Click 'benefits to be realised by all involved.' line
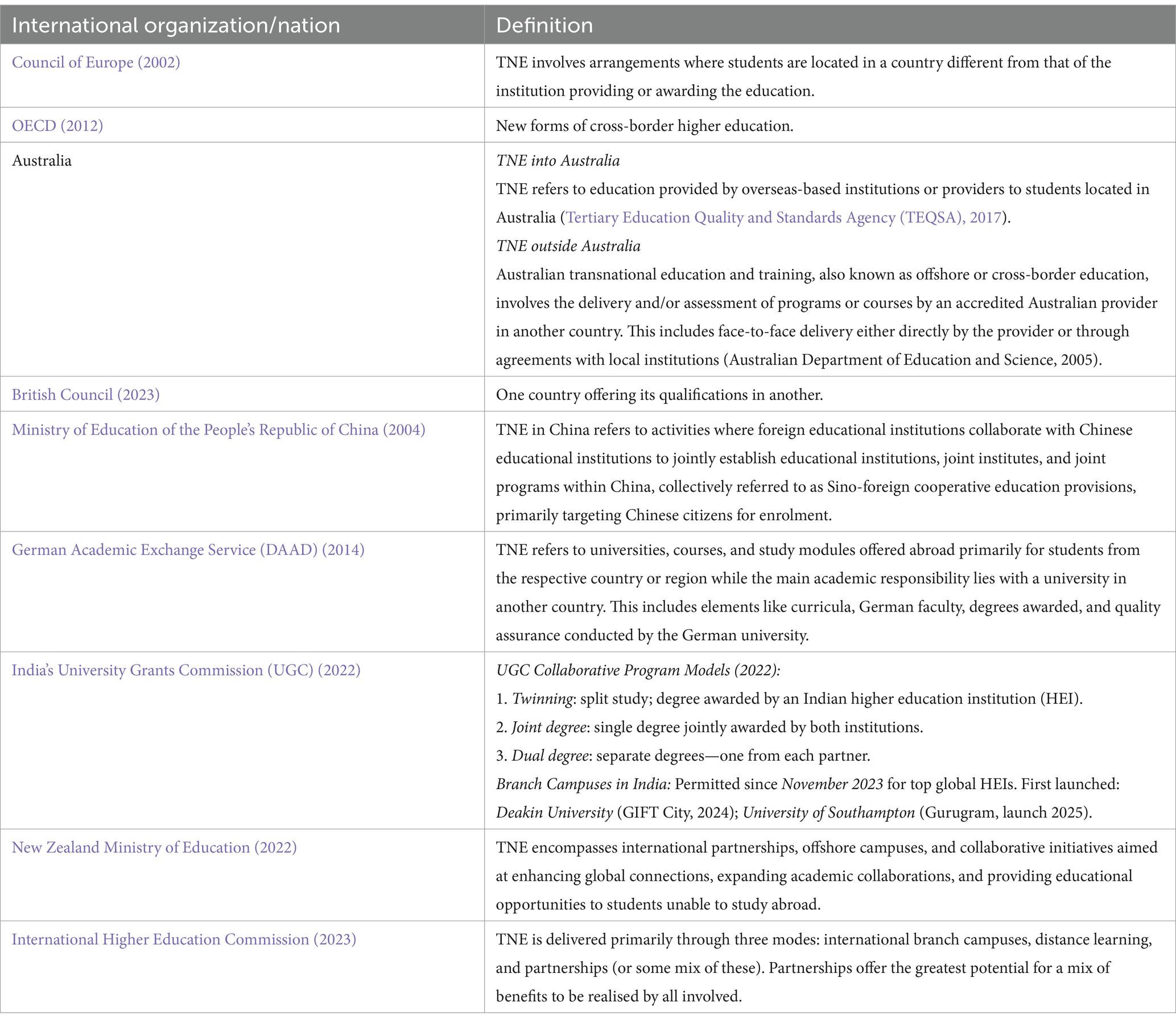The width and height of the screenshot is (1176, 1023). pos(619,996)
